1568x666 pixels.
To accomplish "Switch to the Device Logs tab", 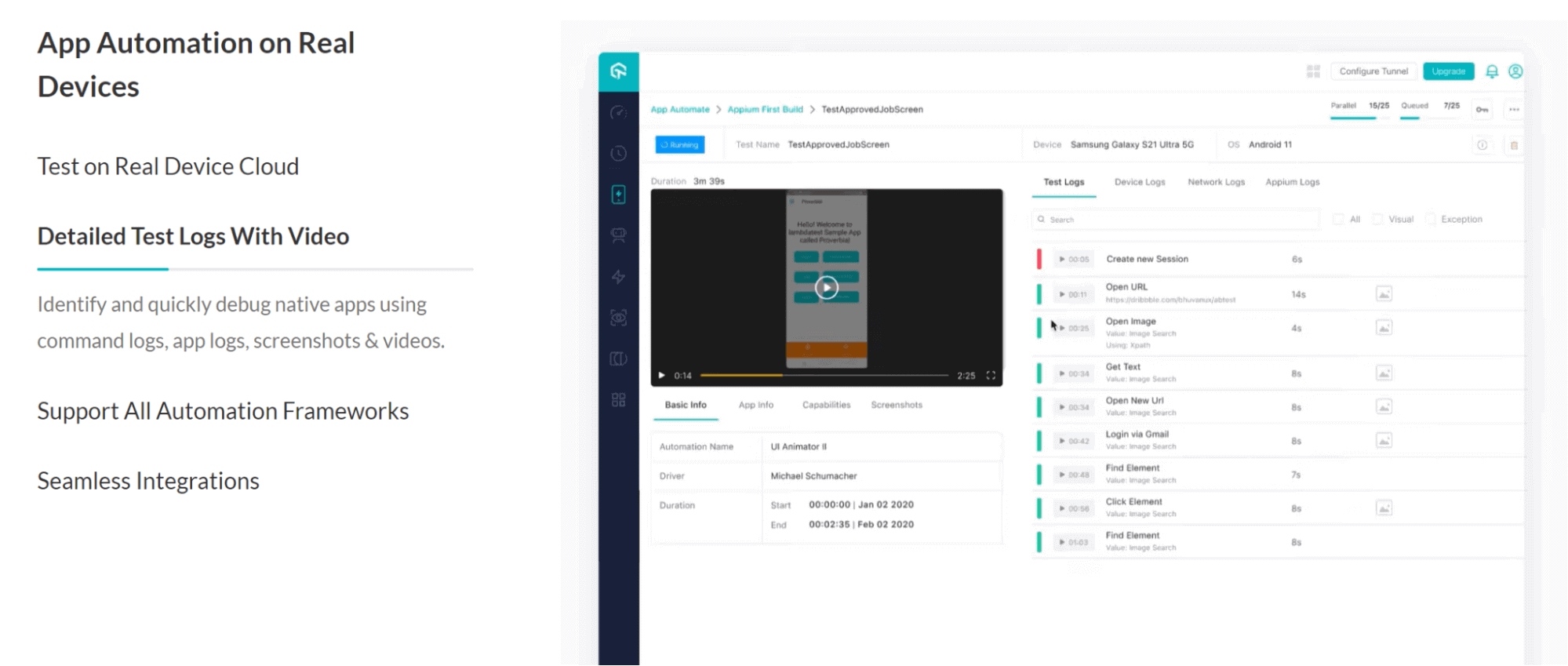I will click(1140, 182).
